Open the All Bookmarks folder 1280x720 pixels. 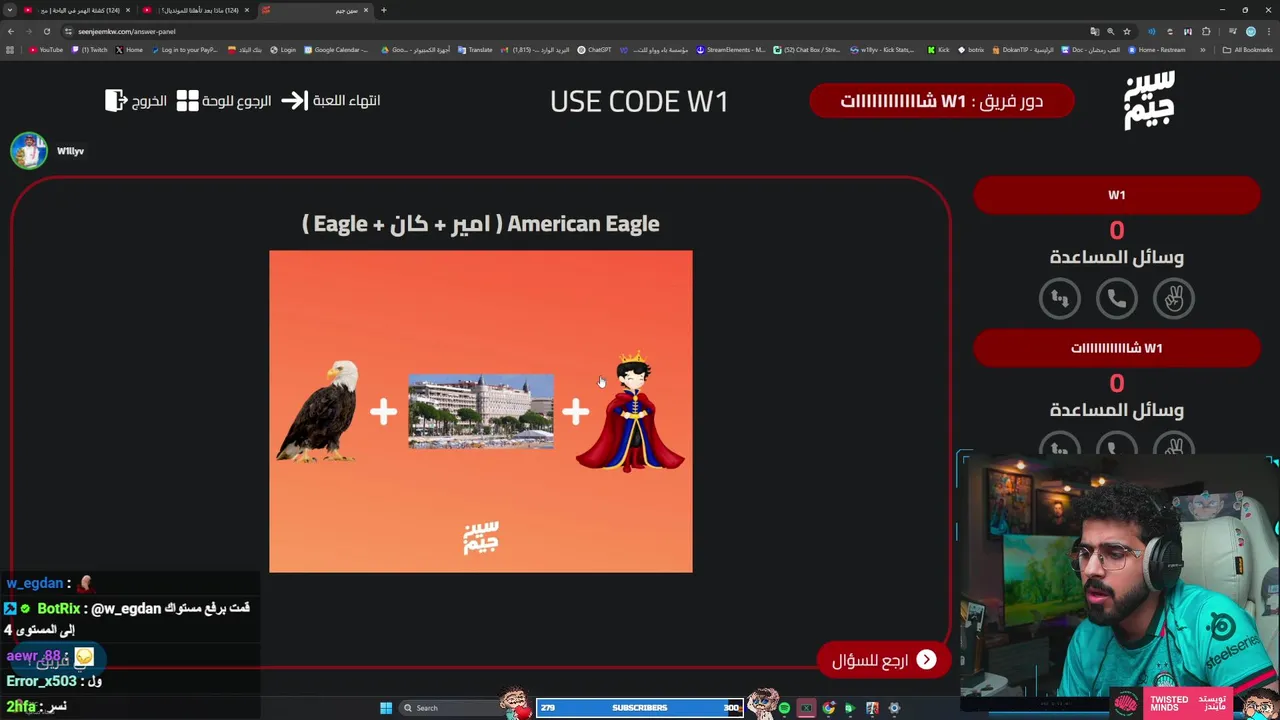click(x=1249, y=49)
